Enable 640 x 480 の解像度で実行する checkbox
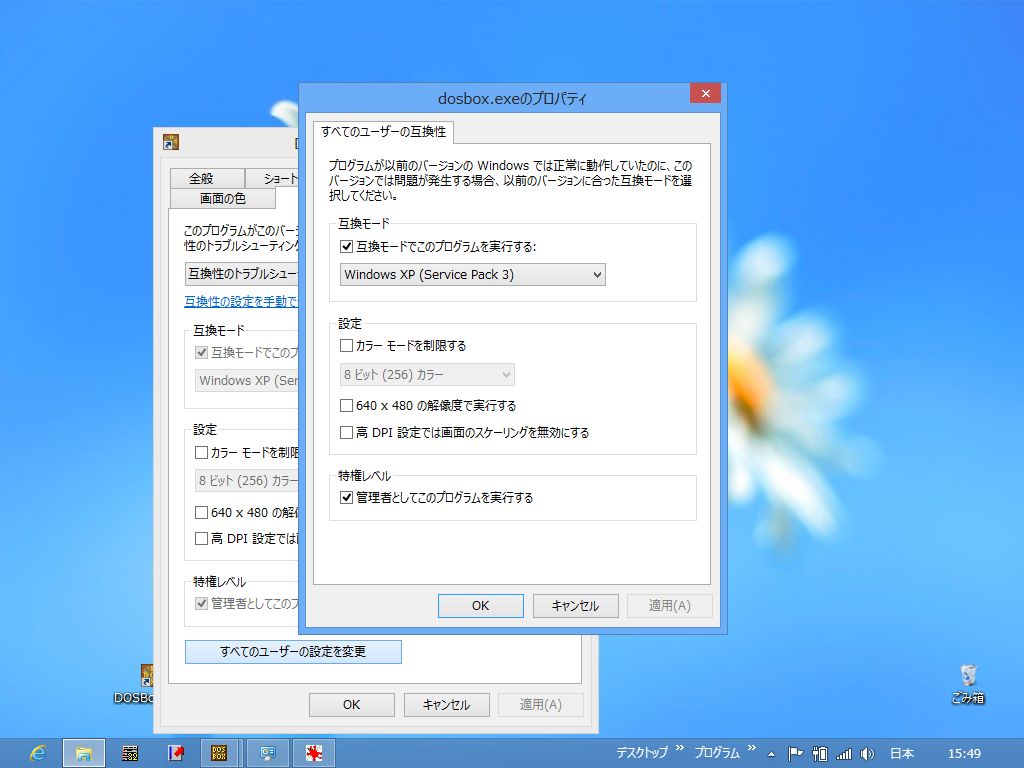1024x768 pixels. 347,406
